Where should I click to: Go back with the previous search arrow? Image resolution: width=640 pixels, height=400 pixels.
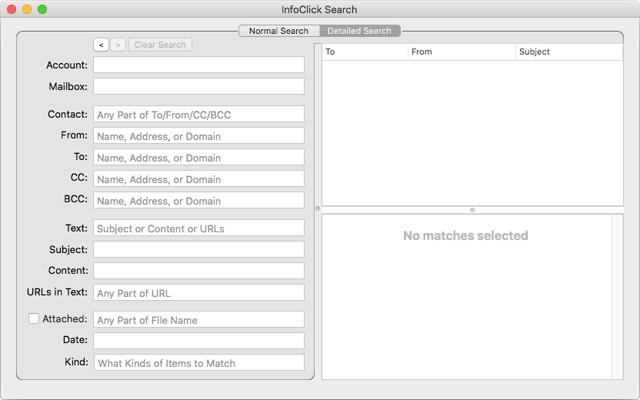point(101,45)
